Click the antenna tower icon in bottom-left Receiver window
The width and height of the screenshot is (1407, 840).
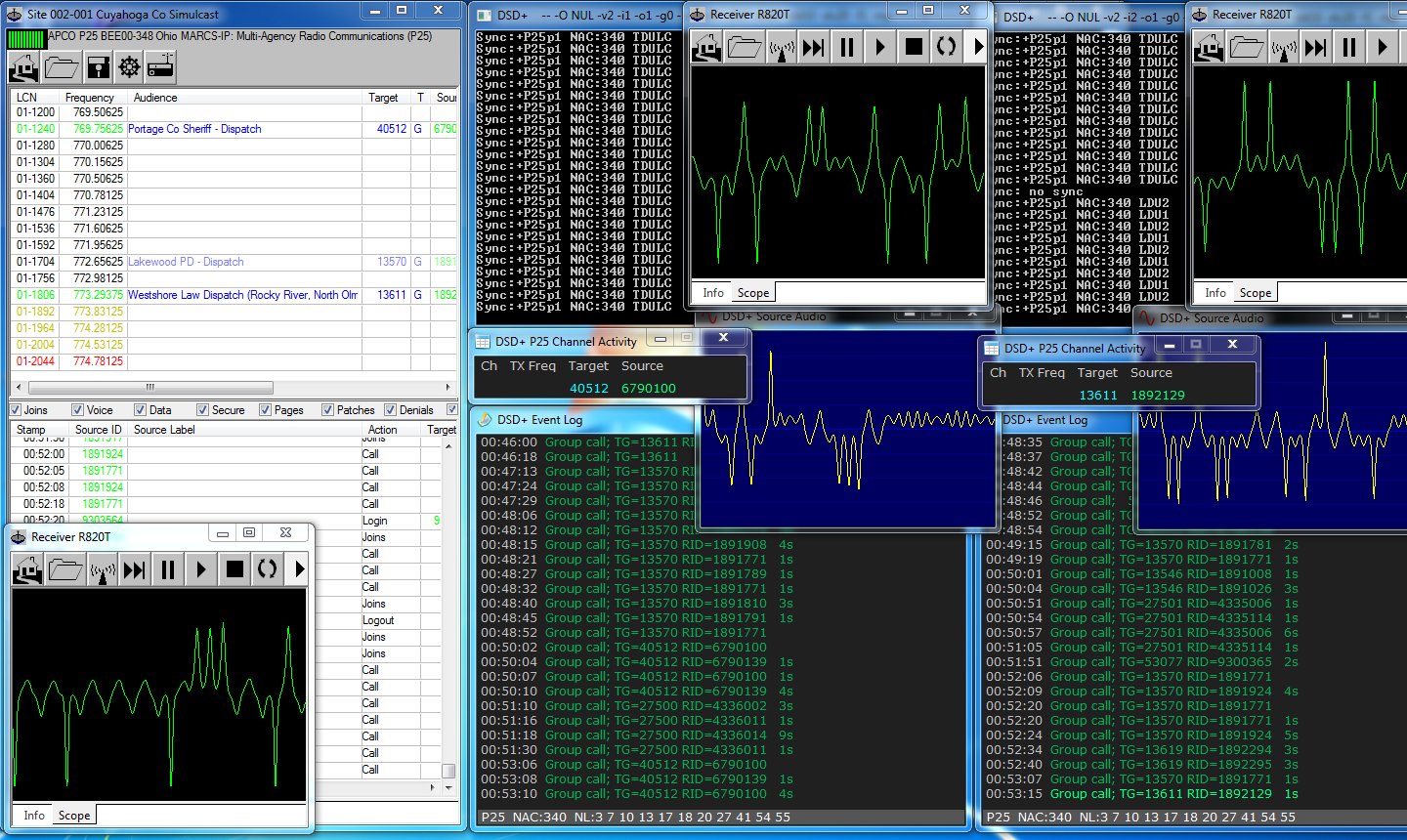pos(102,569)
